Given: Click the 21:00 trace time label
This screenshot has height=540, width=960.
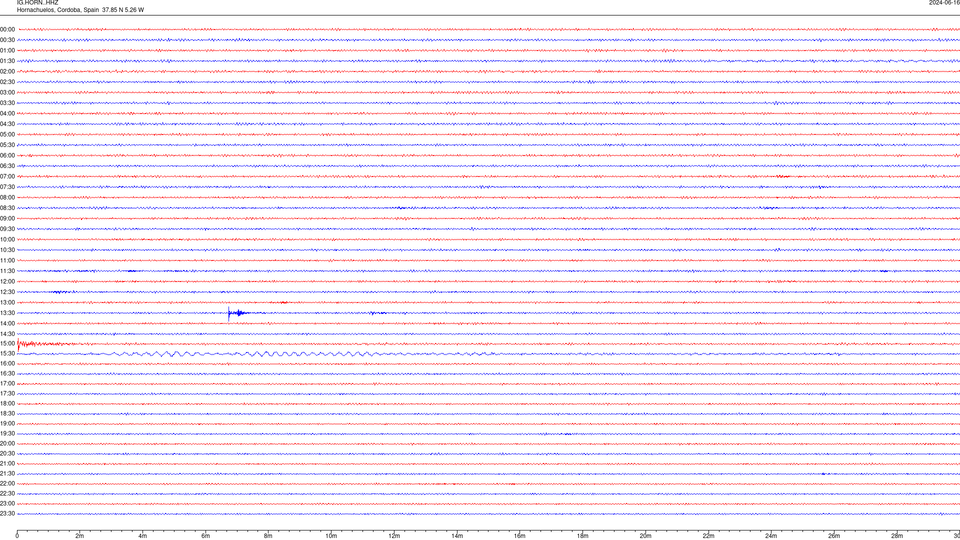Looking at the screenshot, I should click(x=7, y=463).
